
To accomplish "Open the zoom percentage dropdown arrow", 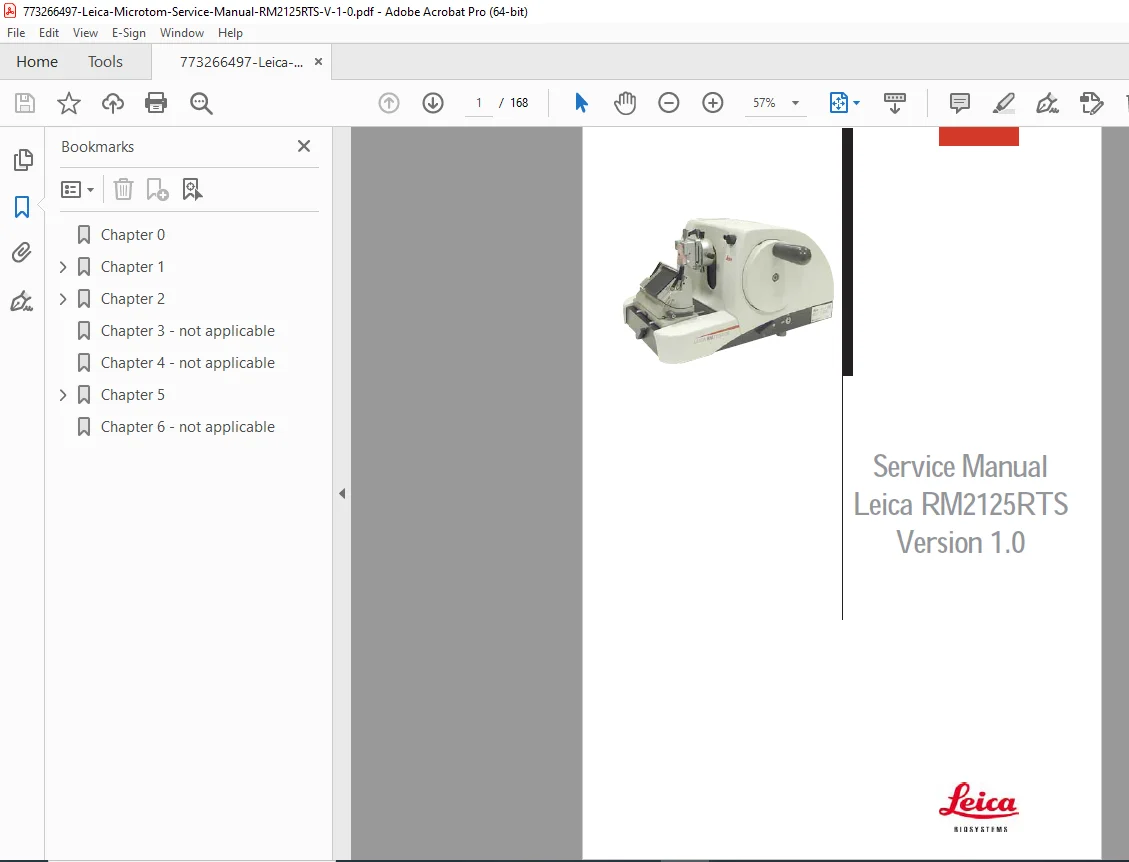I will point(796,103).
